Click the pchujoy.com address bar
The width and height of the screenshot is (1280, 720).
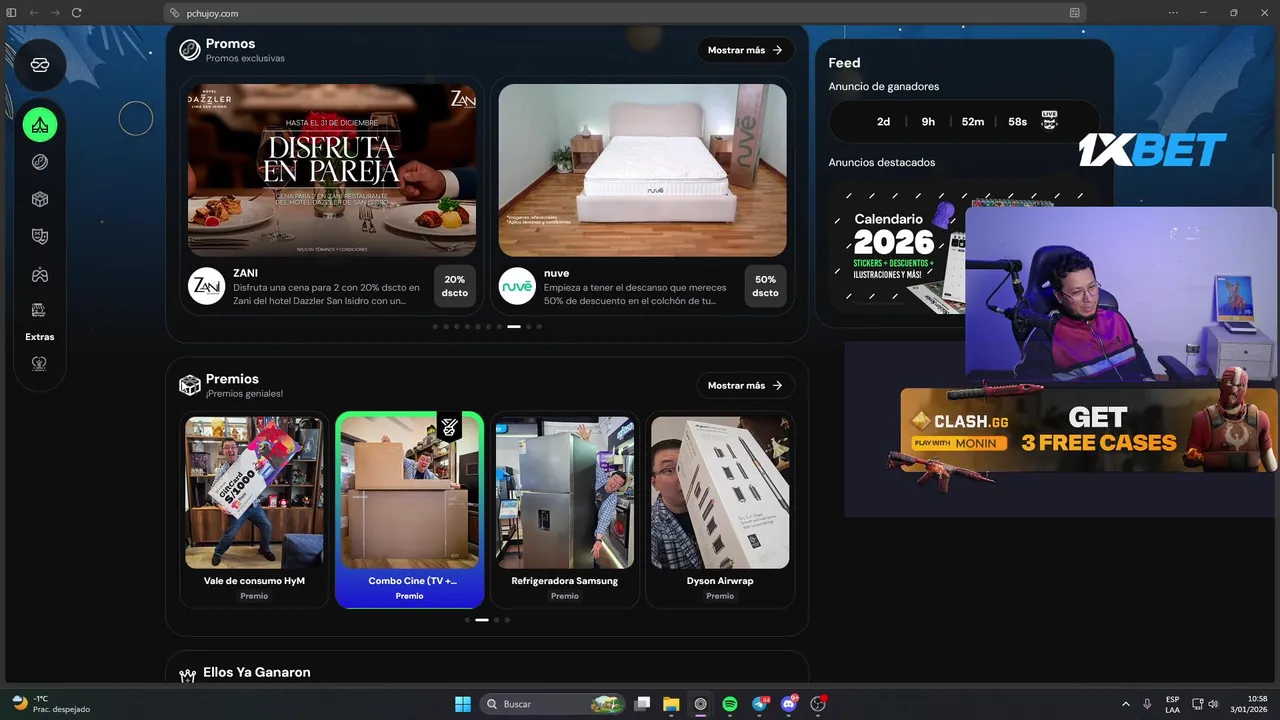[x=625, y=13]
